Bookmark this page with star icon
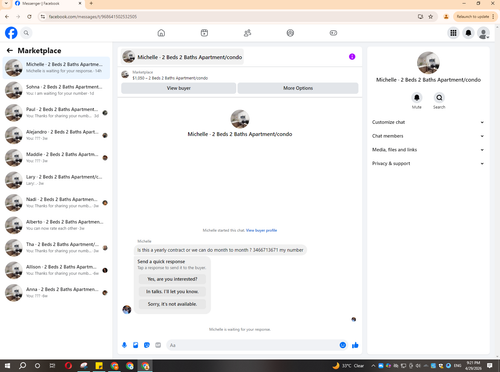This screenshot has width=500, height=372. (x=431, y=16)
